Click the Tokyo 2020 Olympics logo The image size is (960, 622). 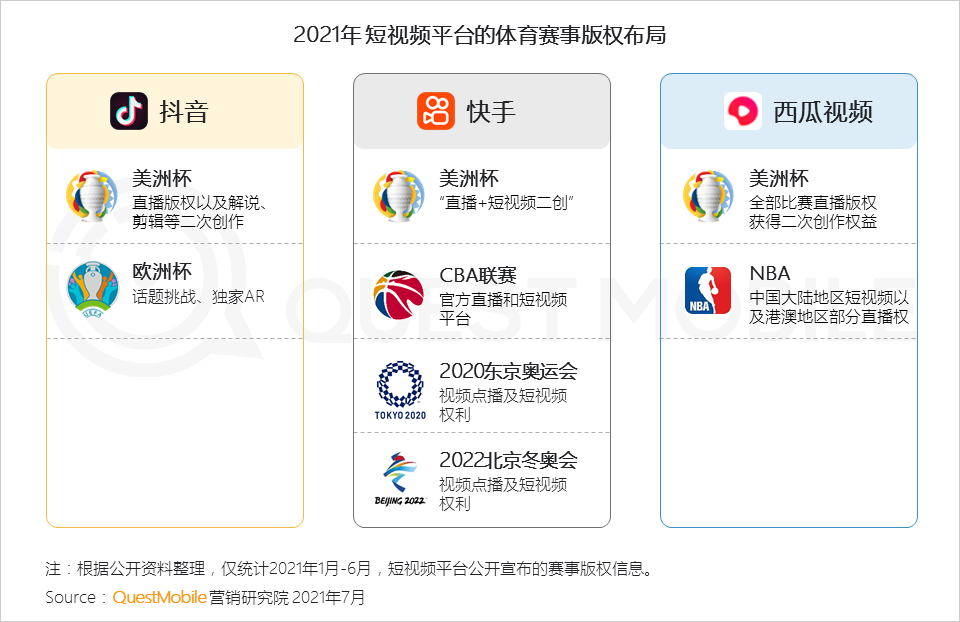400,391
